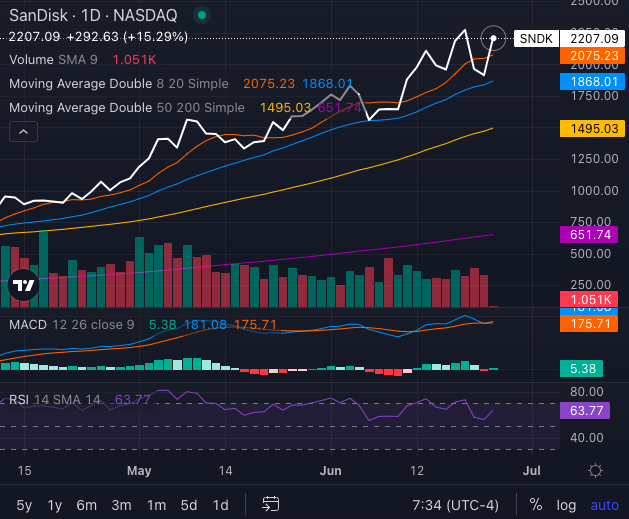Click the circled last price marker
The image size is (629, 519).
[x=493, y=38]
